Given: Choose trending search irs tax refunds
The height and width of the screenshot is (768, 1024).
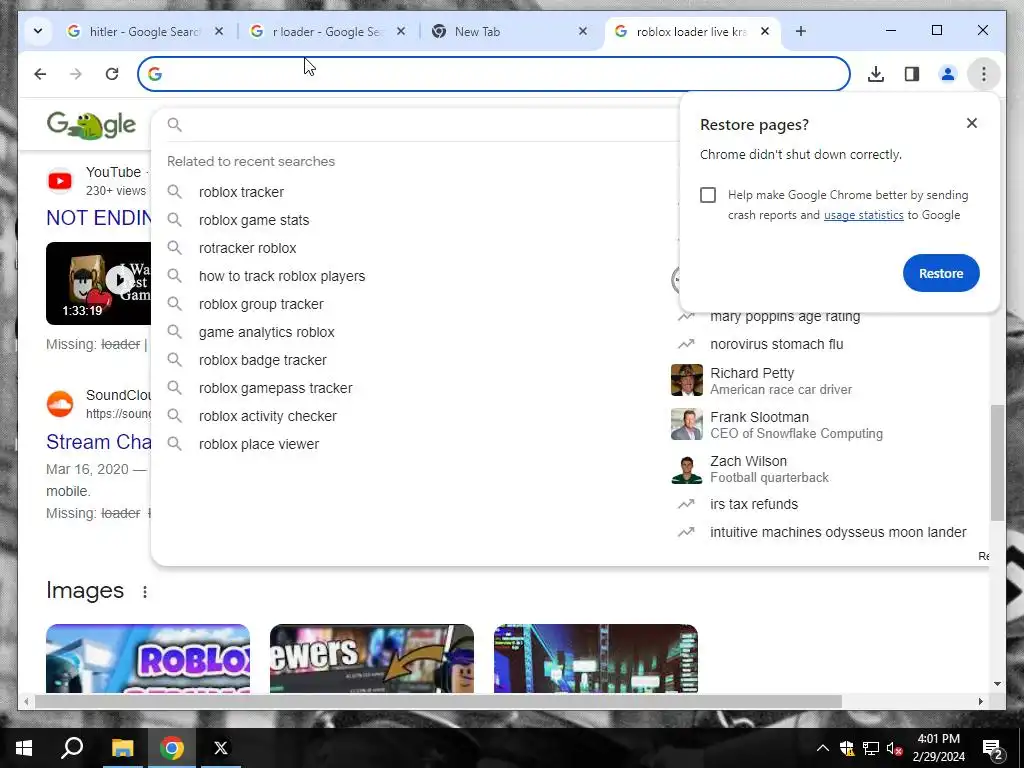Looking at the screenshot, I should pyautogui.click(x=754, y=504).
